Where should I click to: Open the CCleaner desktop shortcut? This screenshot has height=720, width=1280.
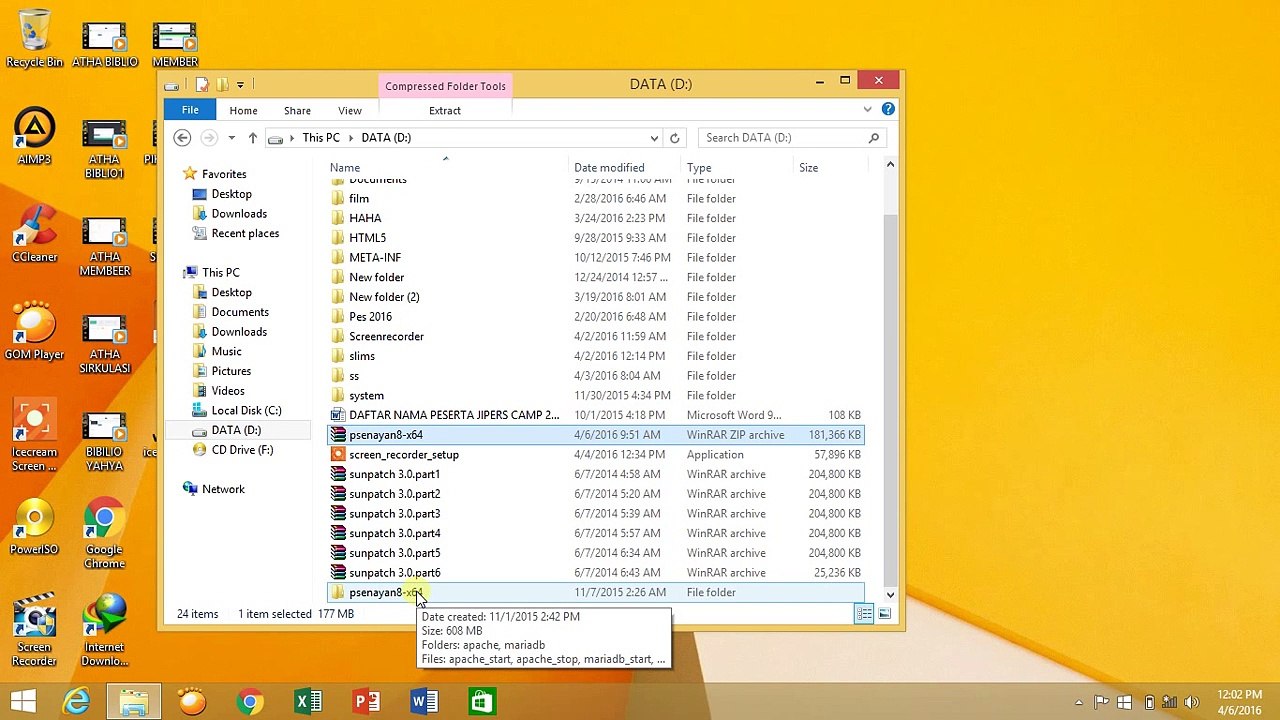pos(34,233)
